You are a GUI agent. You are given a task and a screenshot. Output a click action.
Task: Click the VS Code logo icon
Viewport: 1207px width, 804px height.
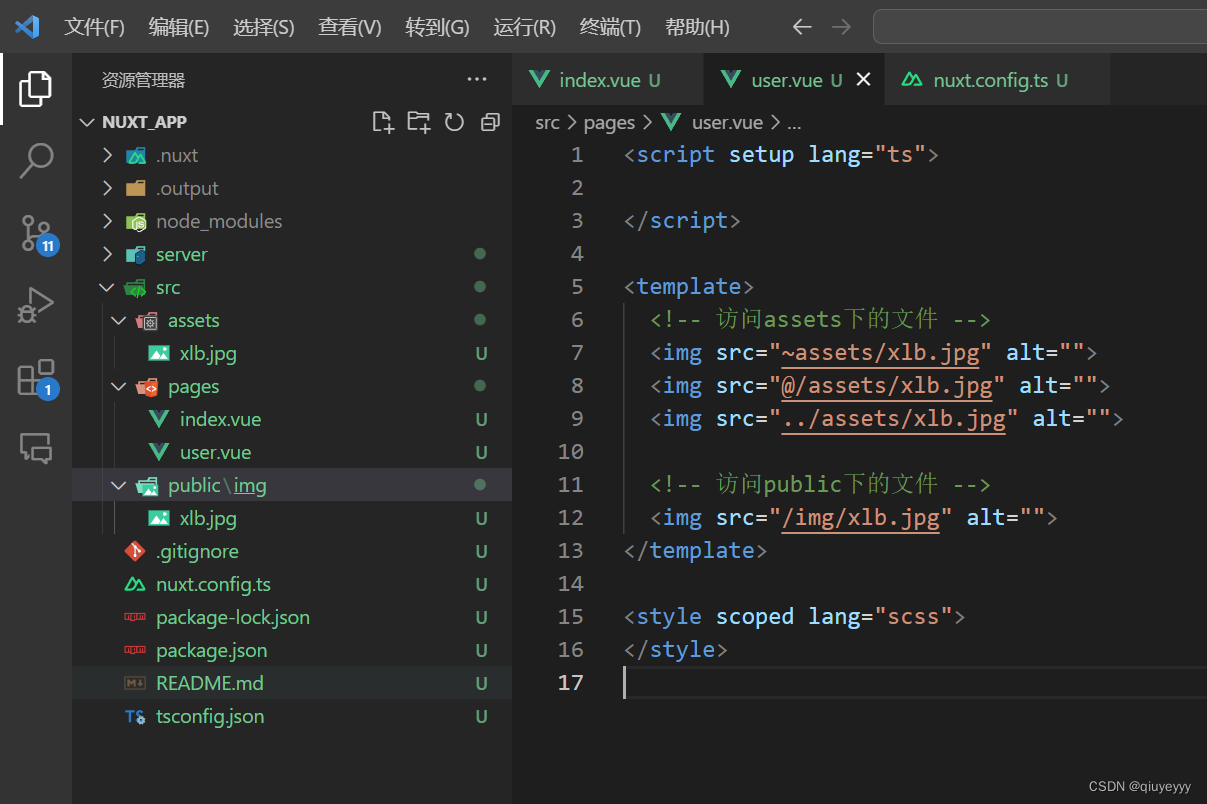pos(27,26)
